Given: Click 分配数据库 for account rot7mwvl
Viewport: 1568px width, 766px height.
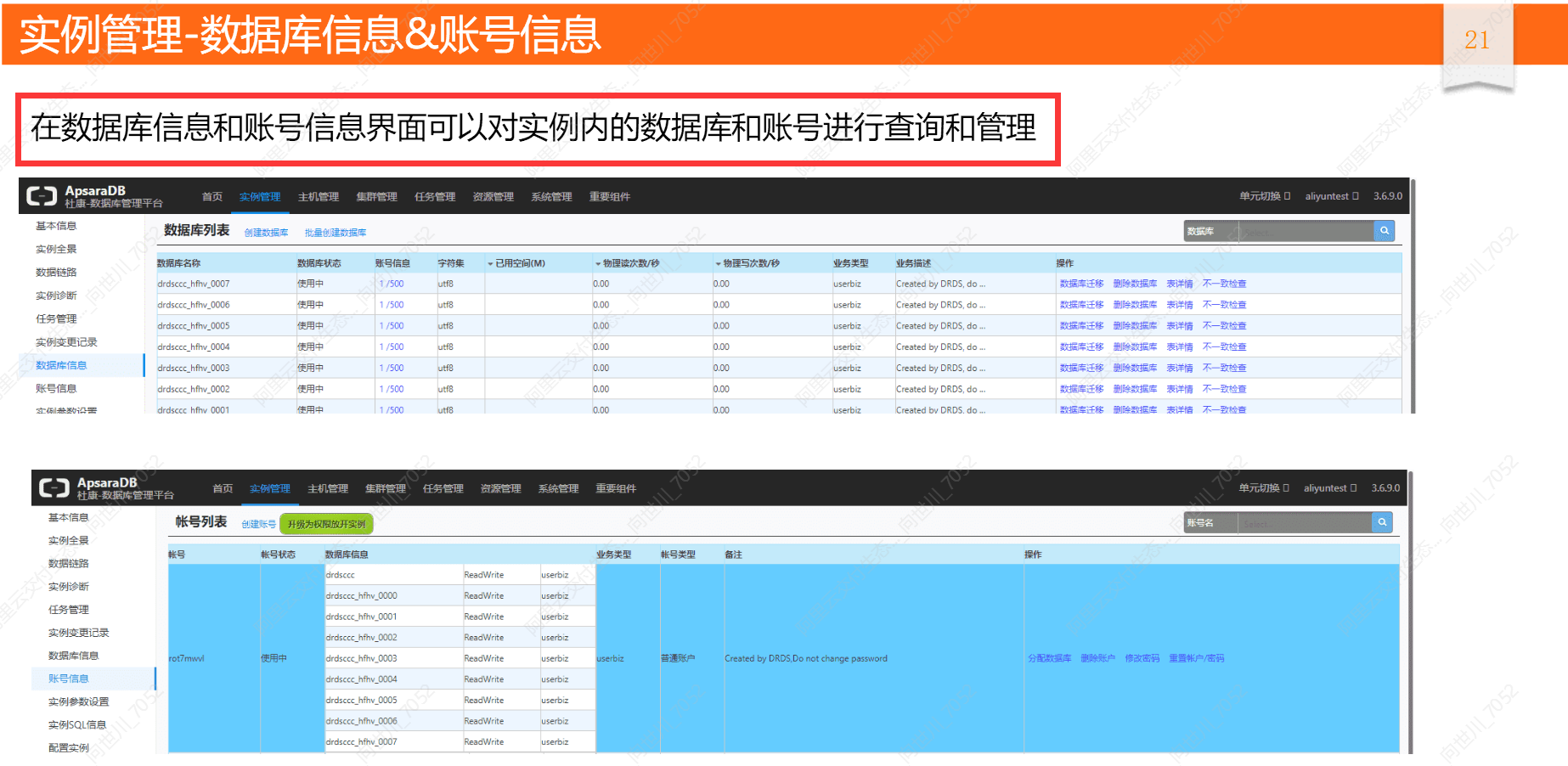Looking at the screenshot, I should [1049, 658].
